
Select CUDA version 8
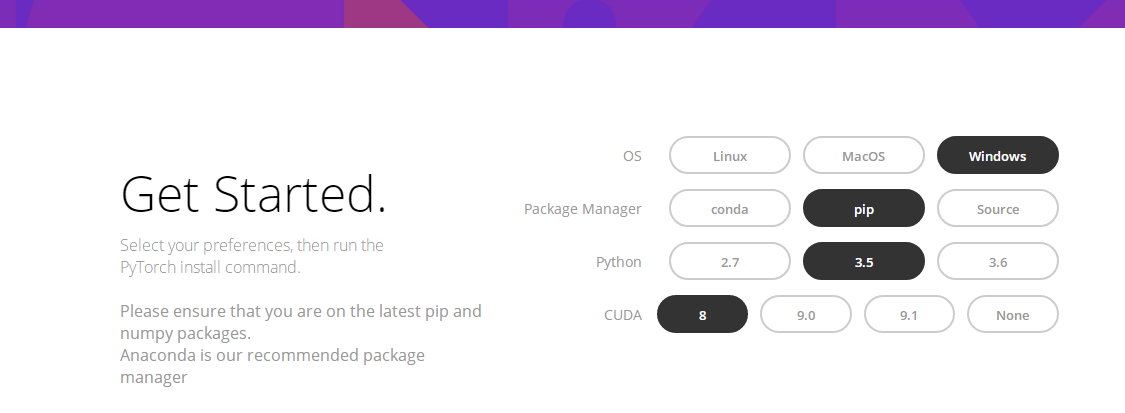click(702, 315)
